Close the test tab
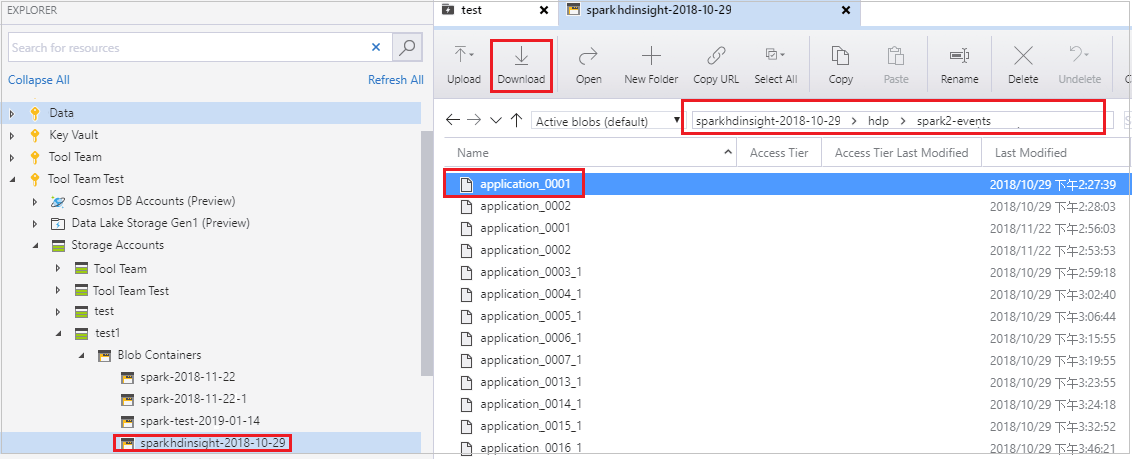Viewport: 1132px width, 459px height. [544, 10]
